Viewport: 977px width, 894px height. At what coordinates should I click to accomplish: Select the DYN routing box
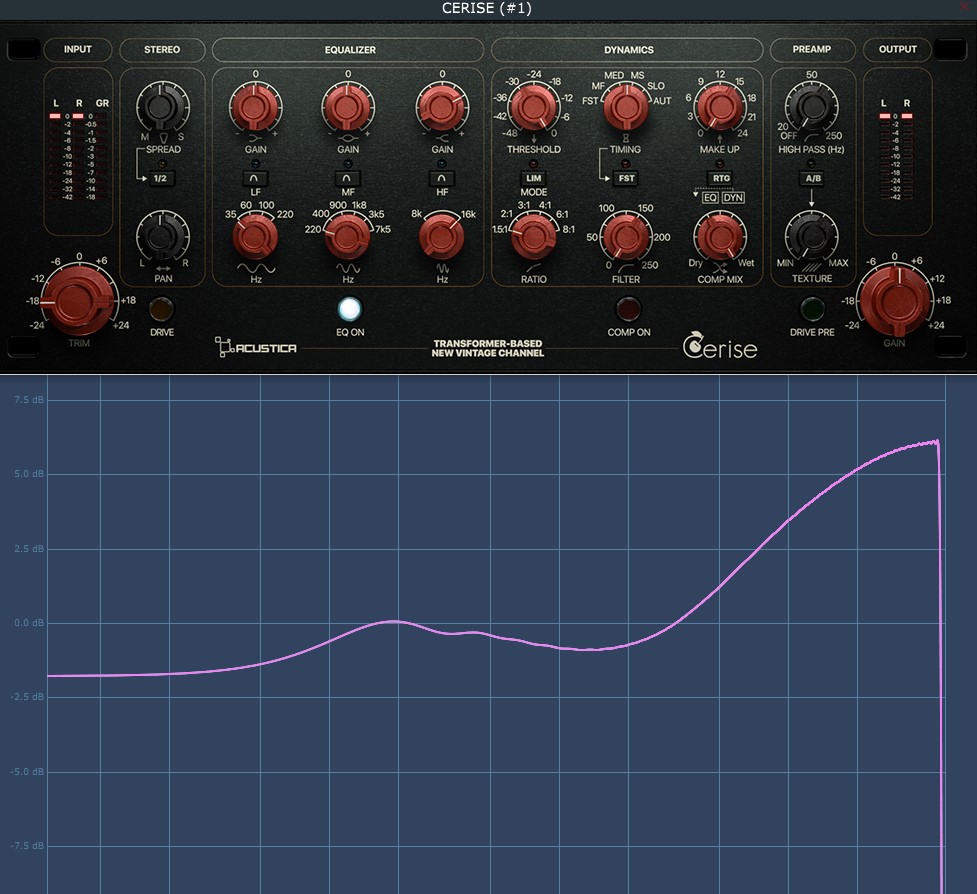coord(733,197)
